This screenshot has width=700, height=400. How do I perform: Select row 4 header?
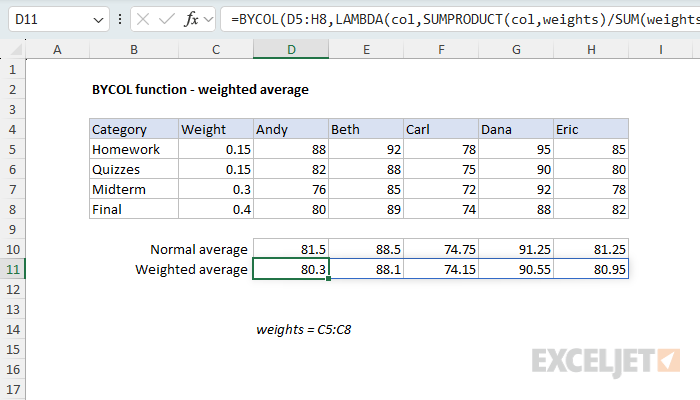12,129
